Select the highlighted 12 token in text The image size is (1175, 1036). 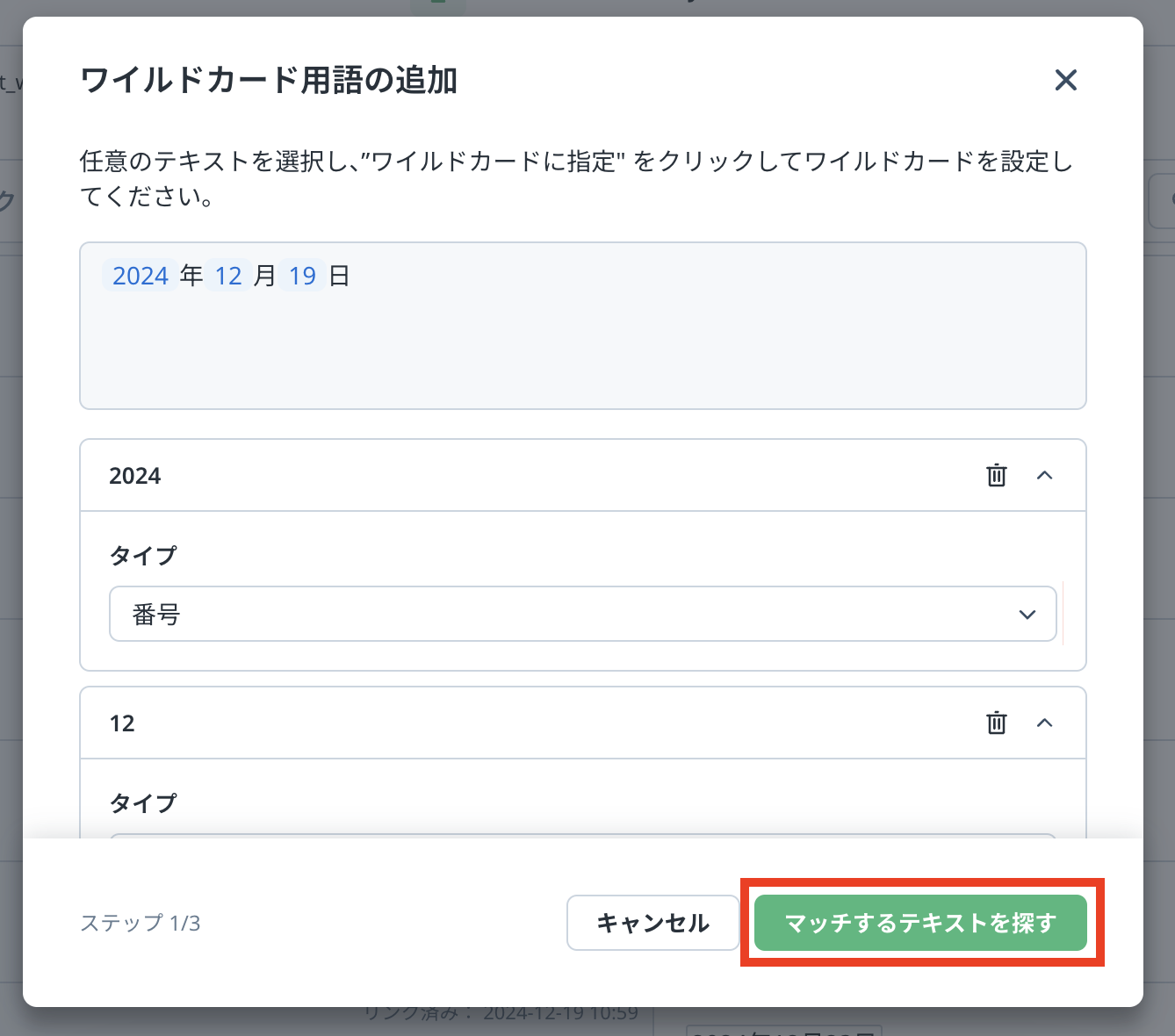[x=228, y=276]
